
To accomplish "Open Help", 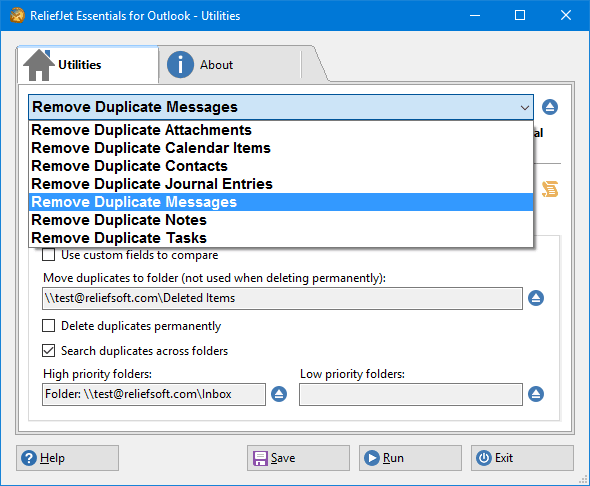I will 67,458.
